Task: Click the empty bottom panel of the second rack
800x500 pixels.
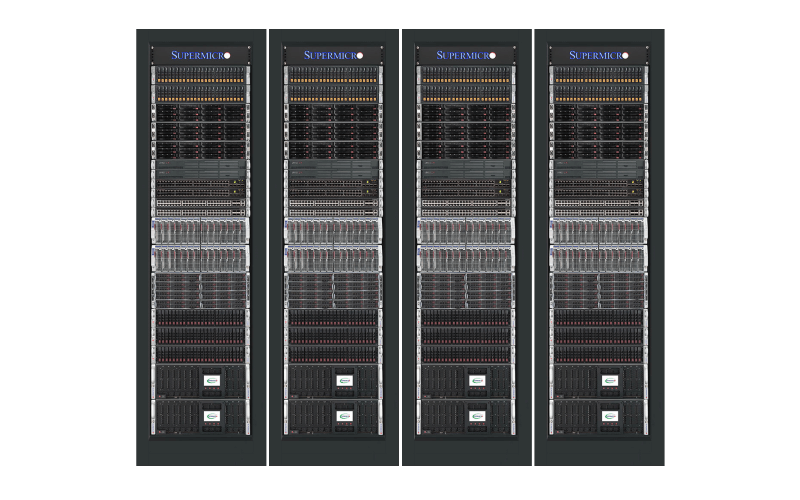Action: (x=333, y=450)
